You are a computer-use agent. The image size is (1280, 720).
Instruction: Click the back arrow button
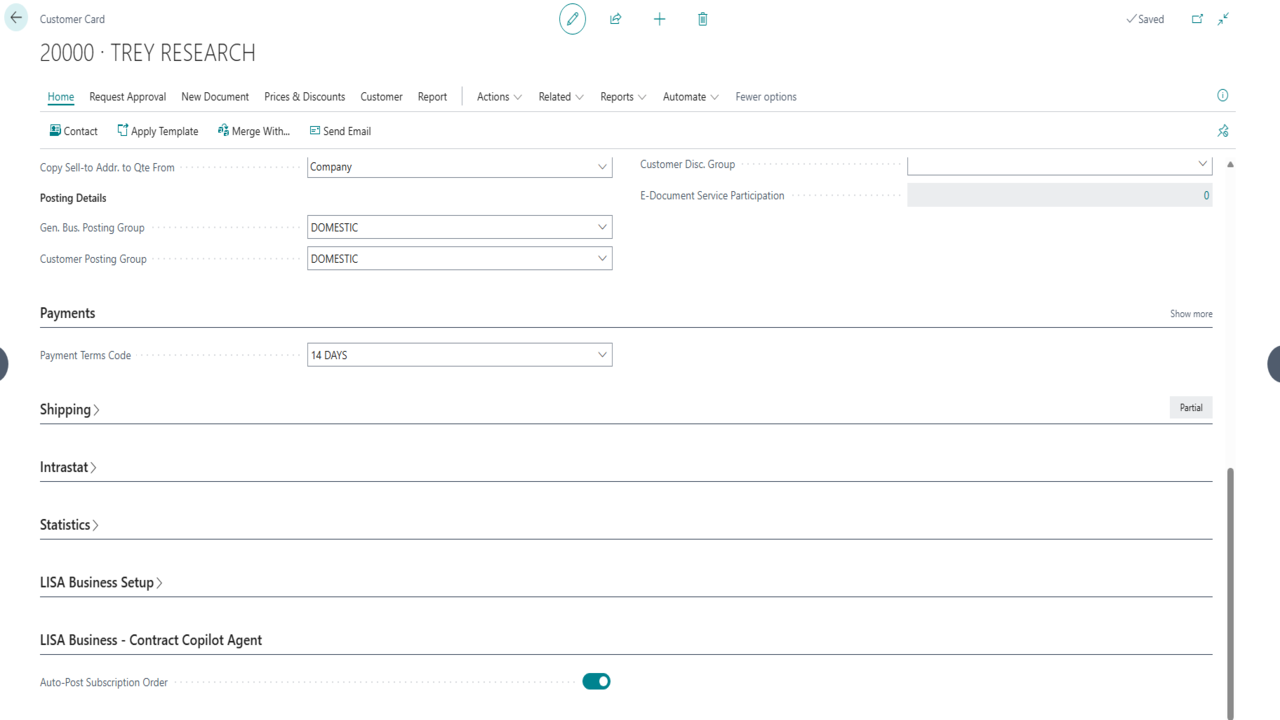coord(16,18)
